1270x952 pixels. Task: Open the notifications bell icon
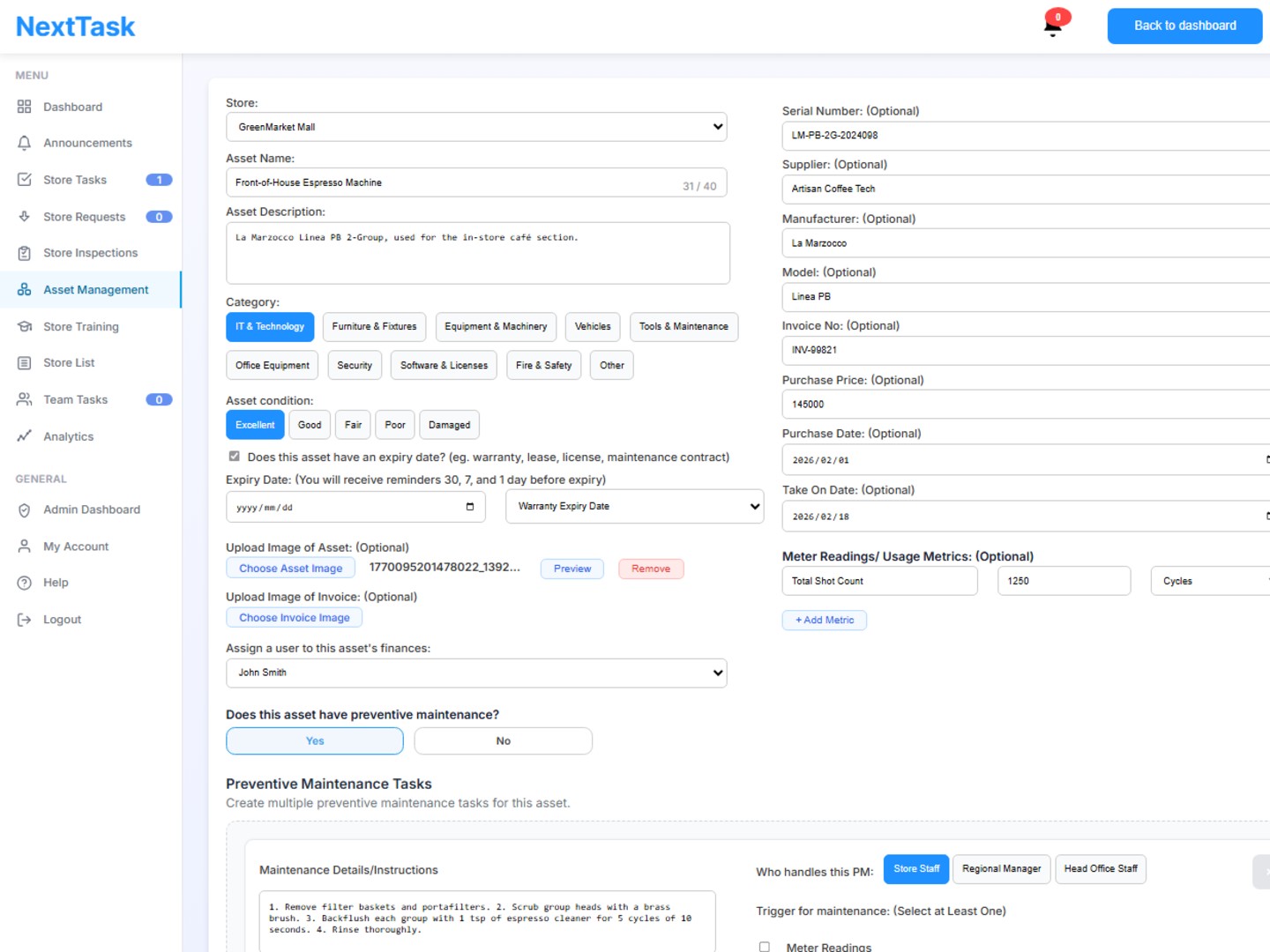click(1053, 26)
